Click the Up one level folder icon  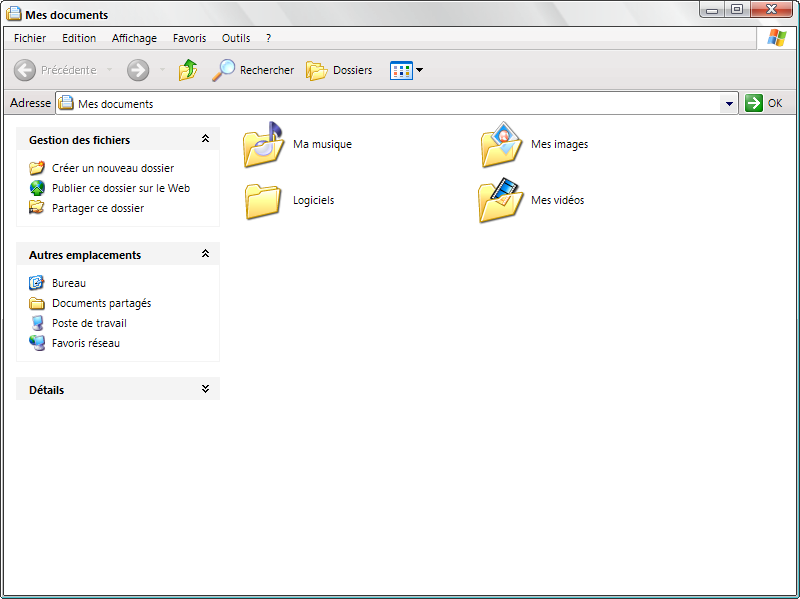tap(188, 70)
